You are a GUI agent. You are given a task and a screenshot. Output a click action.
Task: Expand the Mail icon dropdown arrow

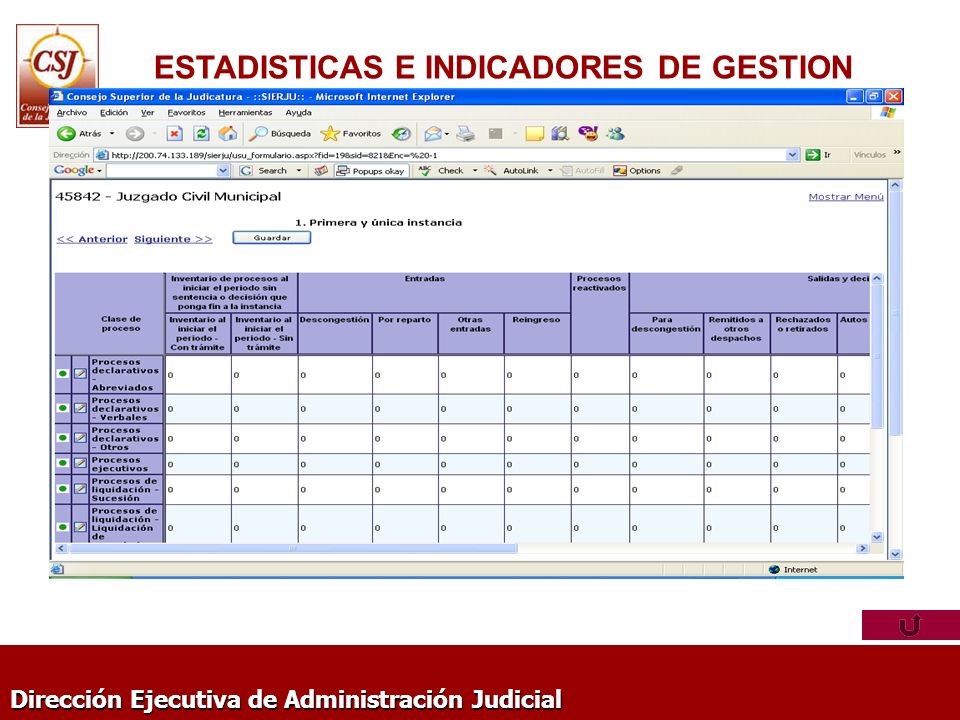tap(447, 133)
